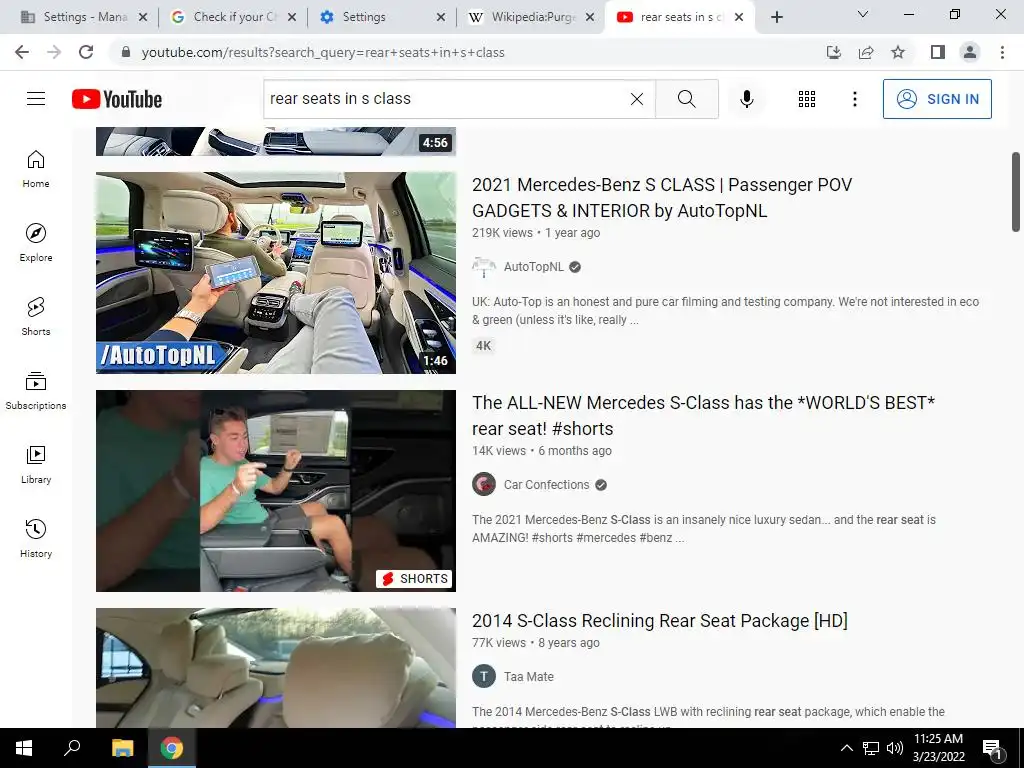Go back with browser back arrow
Viewport: 1024px width, 768px height.
pyautogui.click(x=22, y=52)
